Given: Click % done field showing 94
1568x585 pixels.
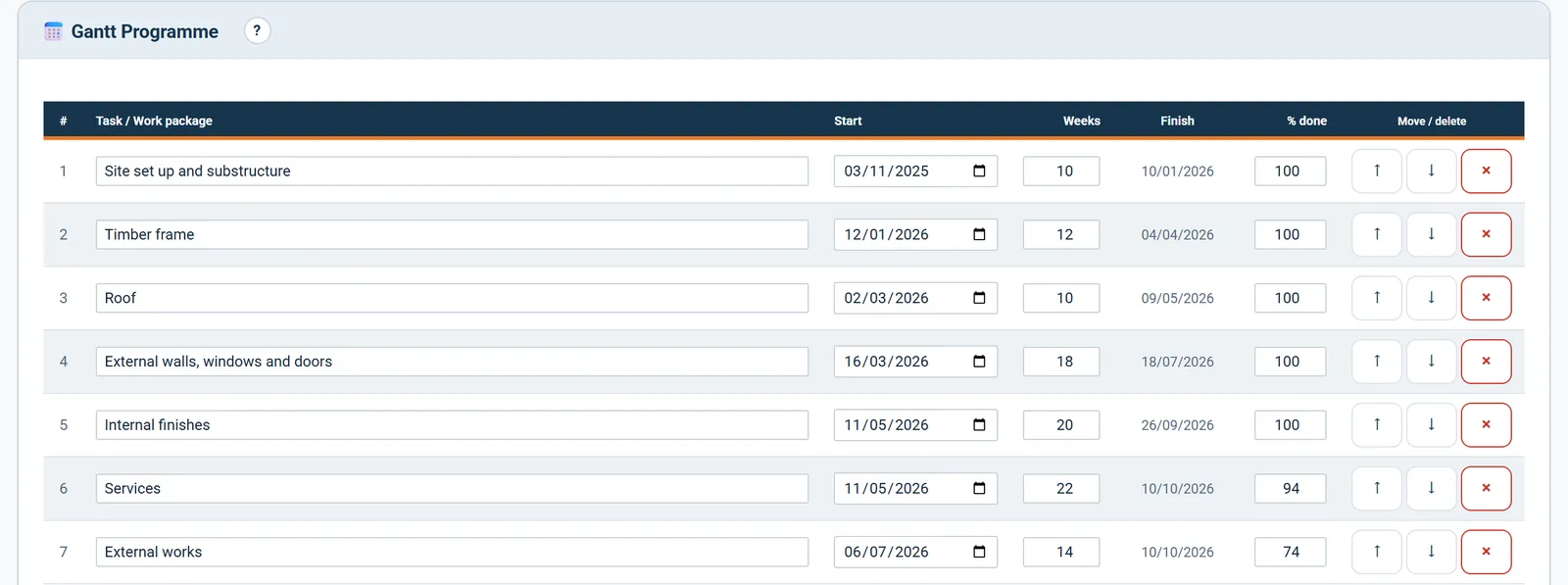Looking at the screenshot, I should point(1290,488).
